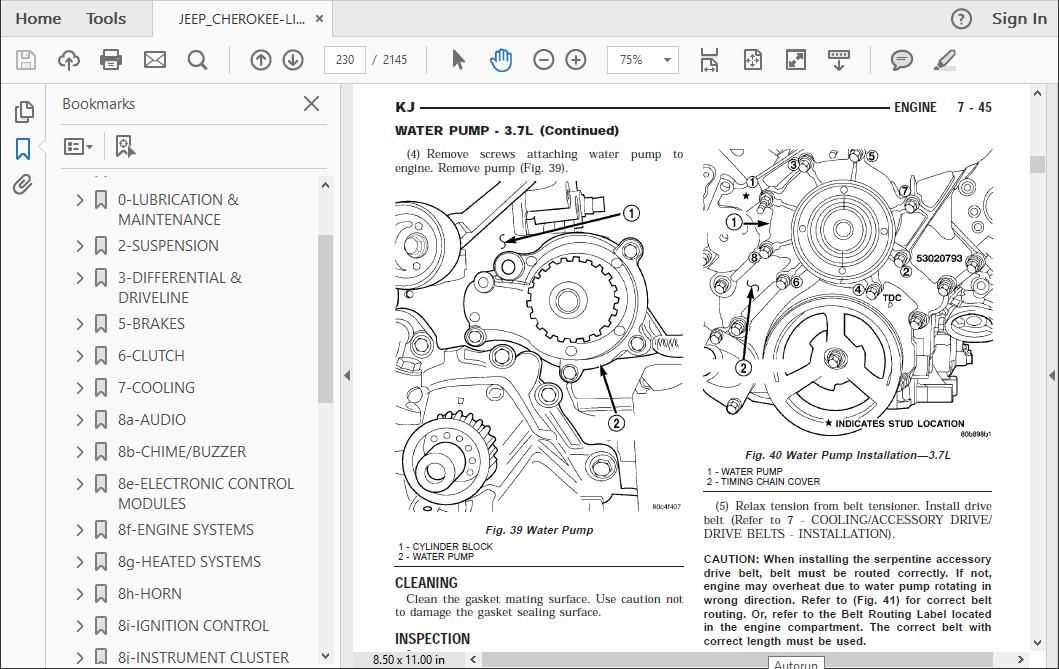Open the 2-SUSPENSION bookmark label
Image resolution: width=1059 pixels, height=669 pixels.
coord(168,246)
